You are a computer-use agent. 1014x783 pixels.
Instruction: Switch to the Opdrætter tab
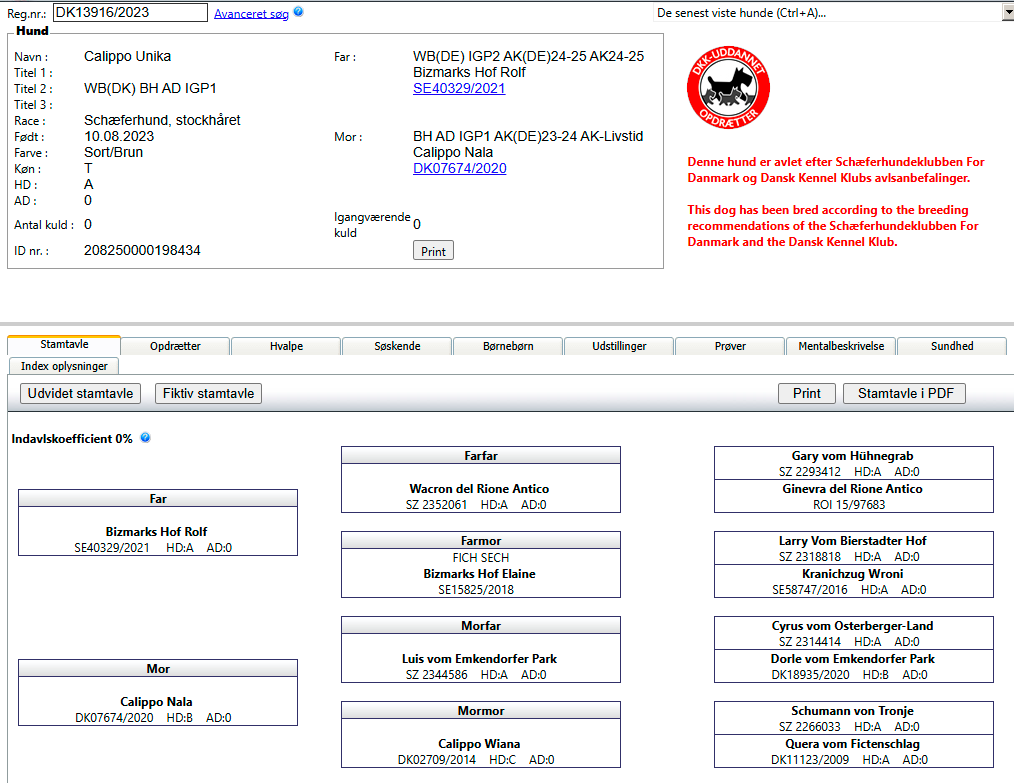(x=175, y=346)
